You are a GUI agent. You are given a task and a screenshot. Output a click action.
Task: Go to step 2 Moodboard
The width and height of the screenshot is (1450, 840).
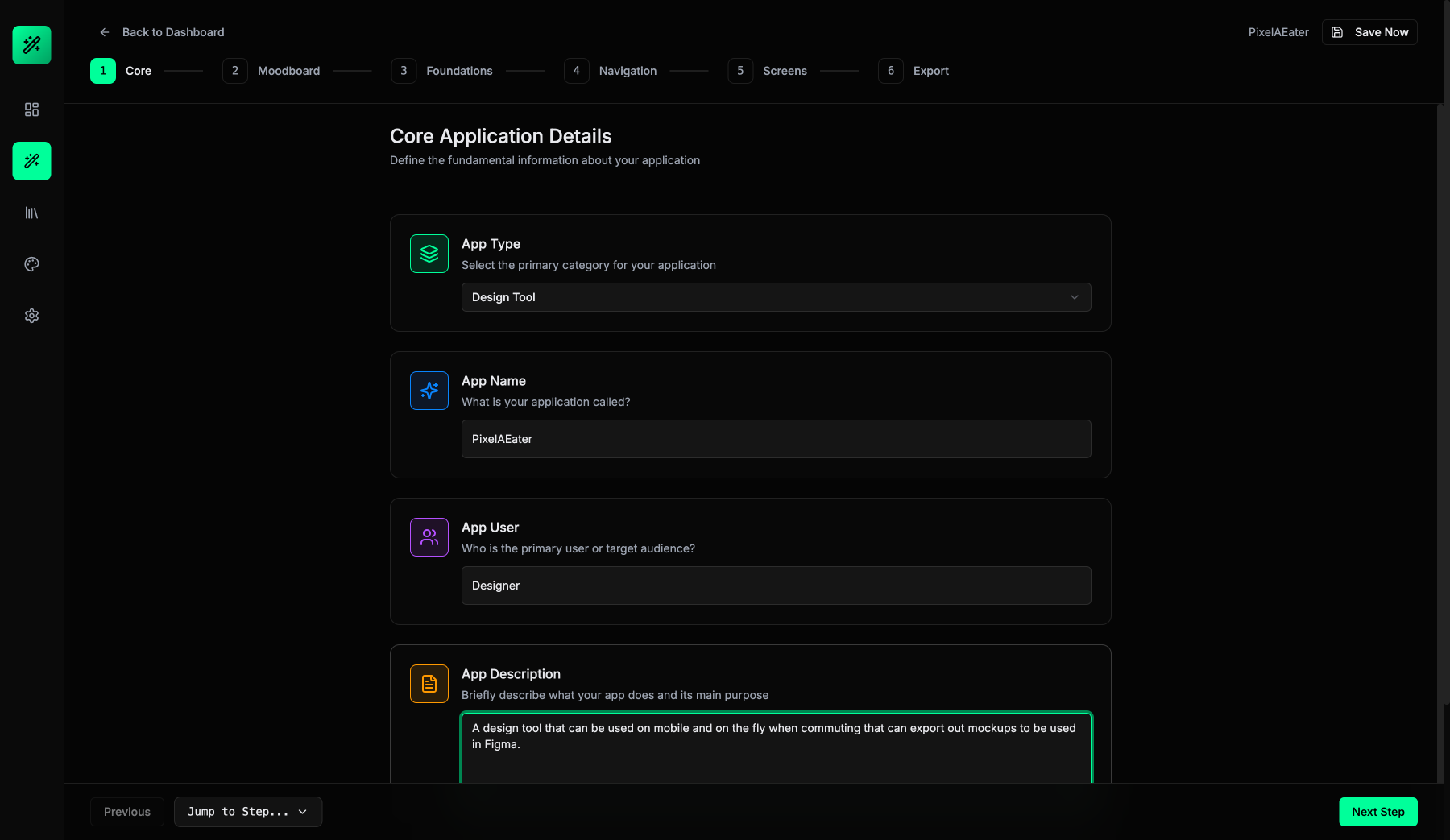point(271,71)
